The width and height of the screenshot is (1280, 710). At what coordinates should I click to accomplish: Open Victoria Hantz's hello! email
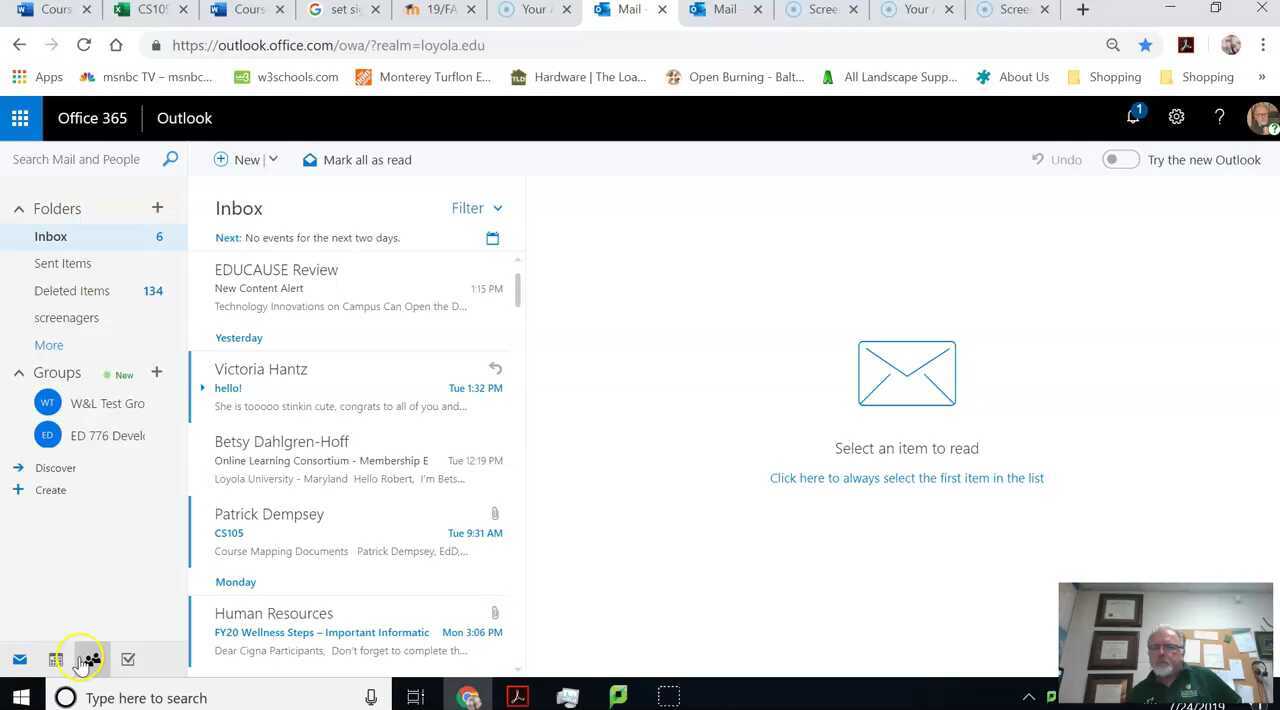pyautogui.click(x=350, y=387)
